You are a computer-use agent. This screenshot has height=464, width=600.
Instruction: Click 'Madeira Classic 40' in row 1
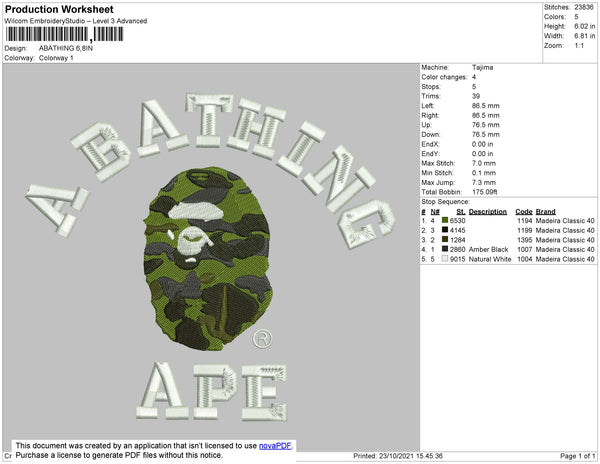[565, 221]
